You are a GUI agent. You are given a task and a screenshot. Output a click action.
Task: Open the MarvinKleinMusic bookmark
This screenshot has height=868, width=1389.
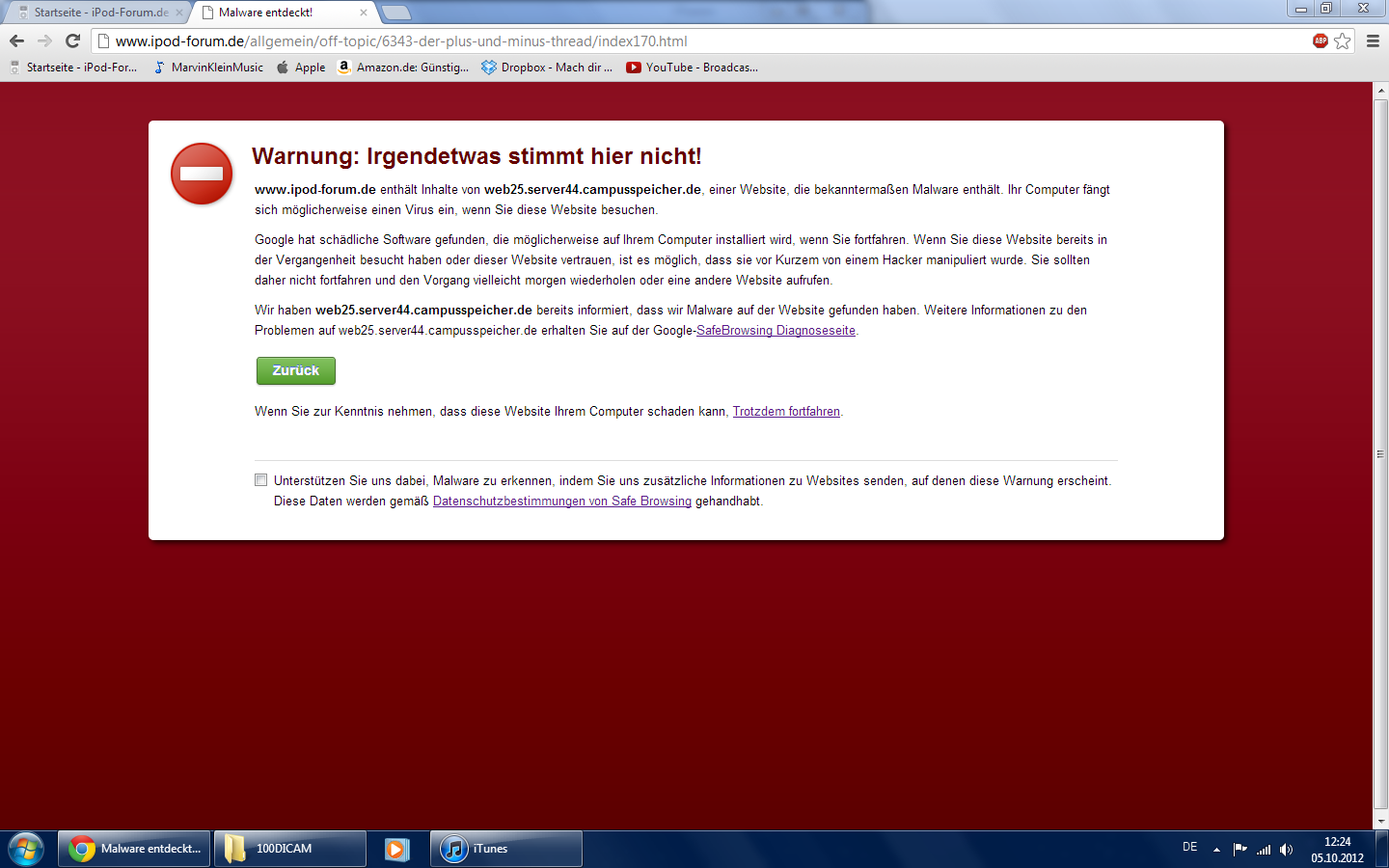(208, 68)
